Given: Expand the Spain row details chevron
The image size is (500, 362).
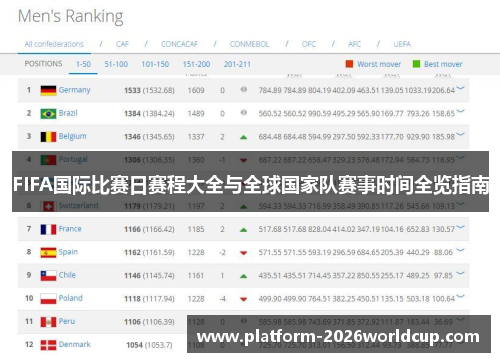Looking at the screenshot, I should [461, 250].
